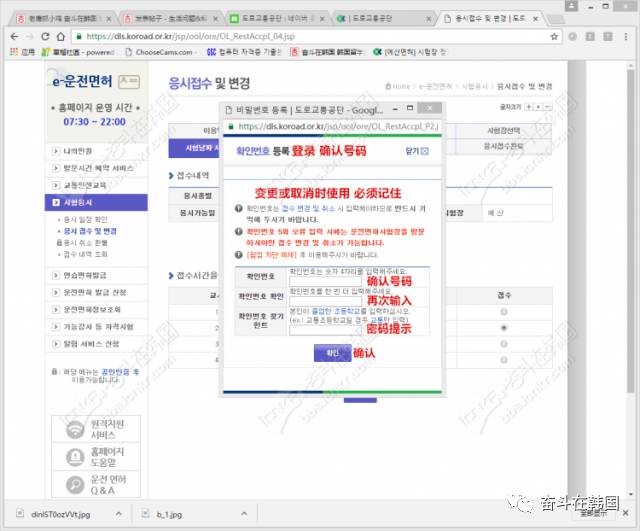The height and width of the screenshot is (531, 640).
Task: Click the 시험장선택 step header
Action: point(504,131)
